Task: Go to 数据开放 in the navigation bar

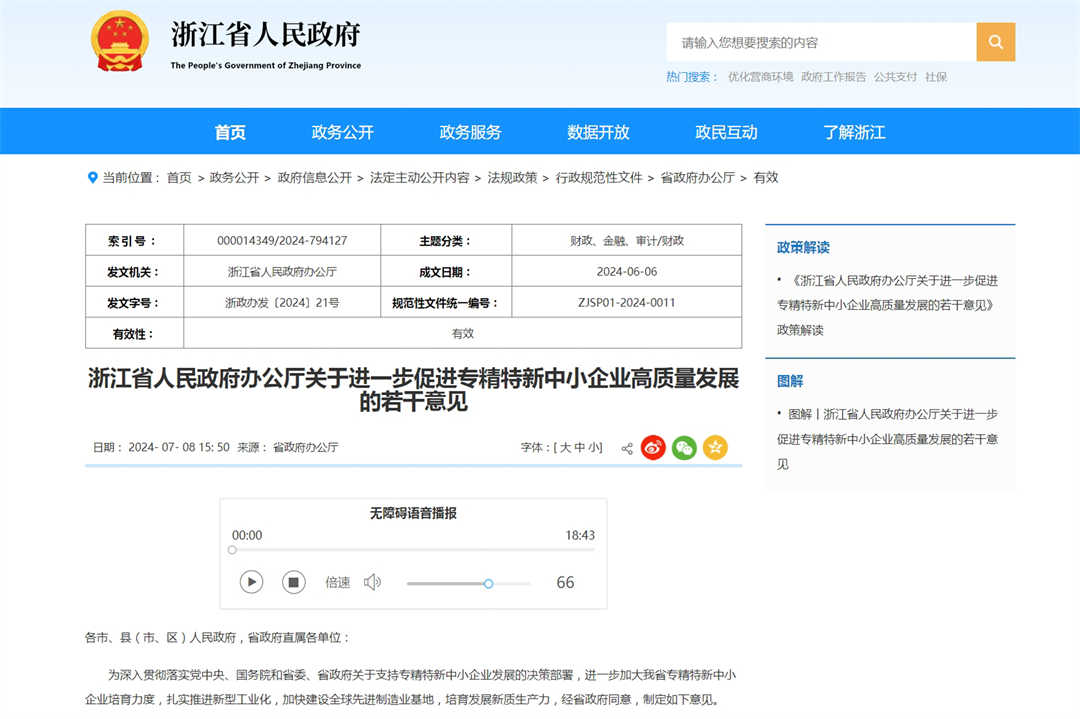Action: 598,132
